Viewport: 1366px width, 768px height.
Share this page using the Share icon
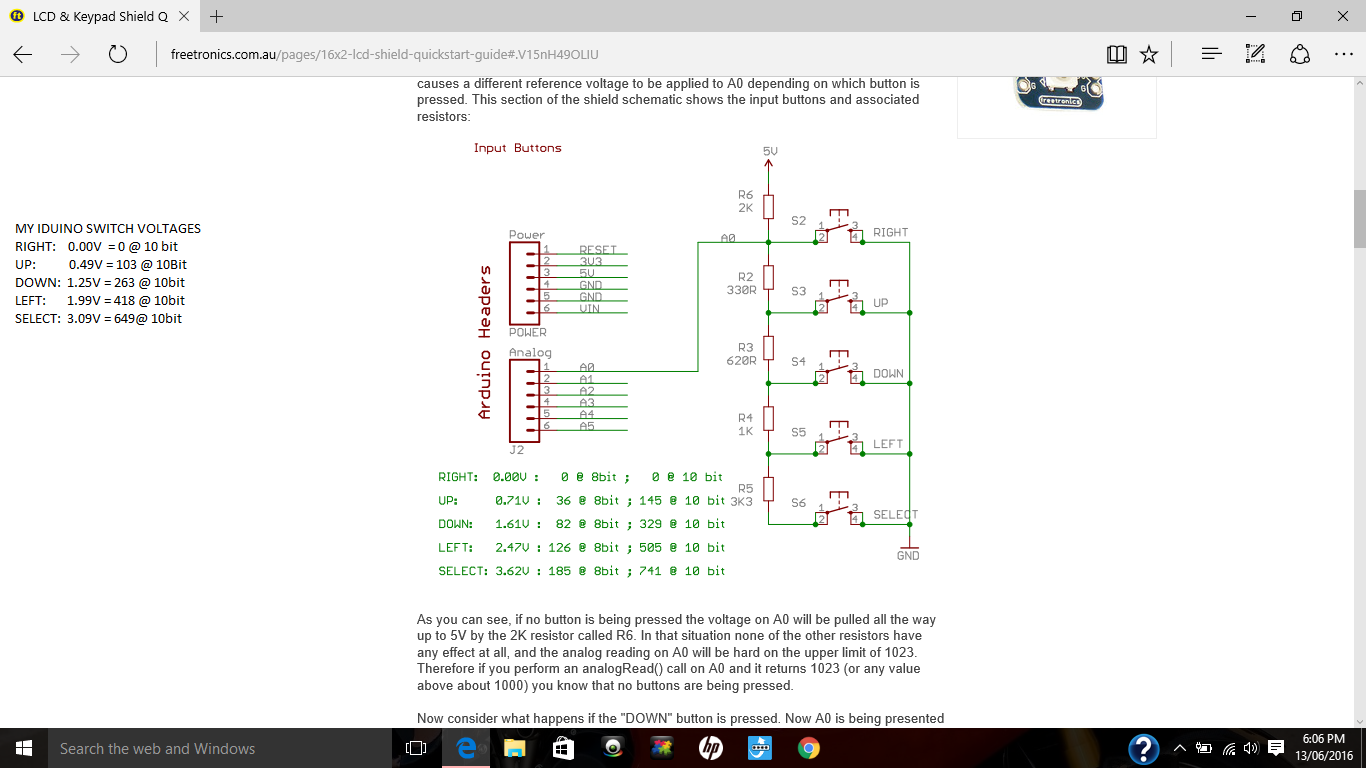[1300, 54]
